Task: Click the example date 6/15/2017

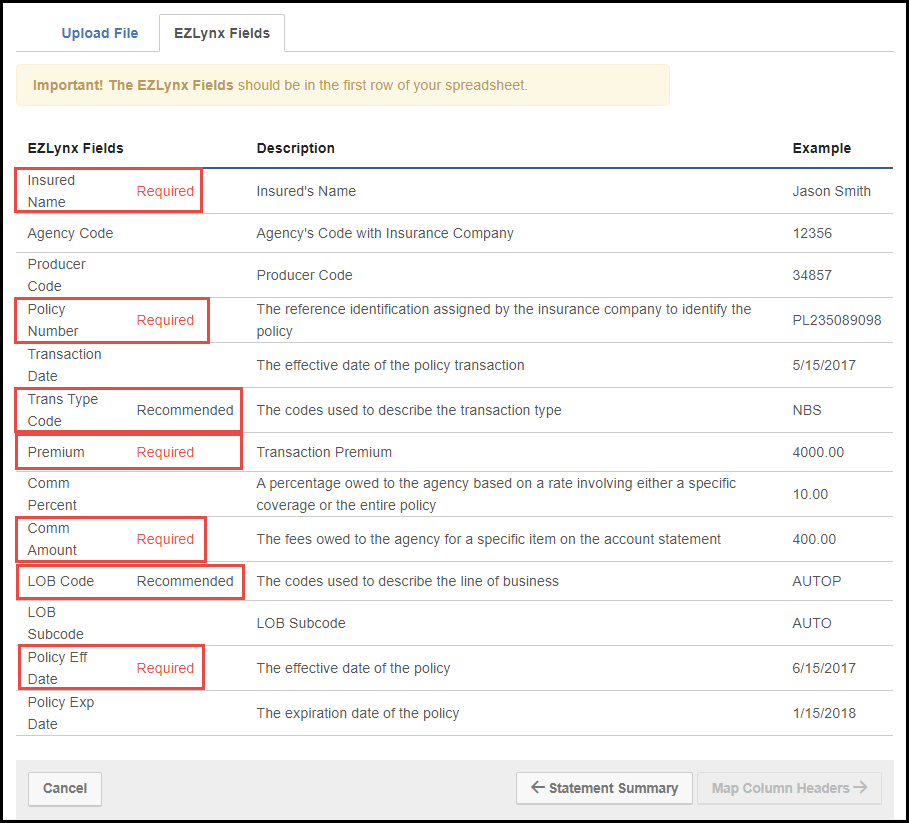Action: pos(824,668)
